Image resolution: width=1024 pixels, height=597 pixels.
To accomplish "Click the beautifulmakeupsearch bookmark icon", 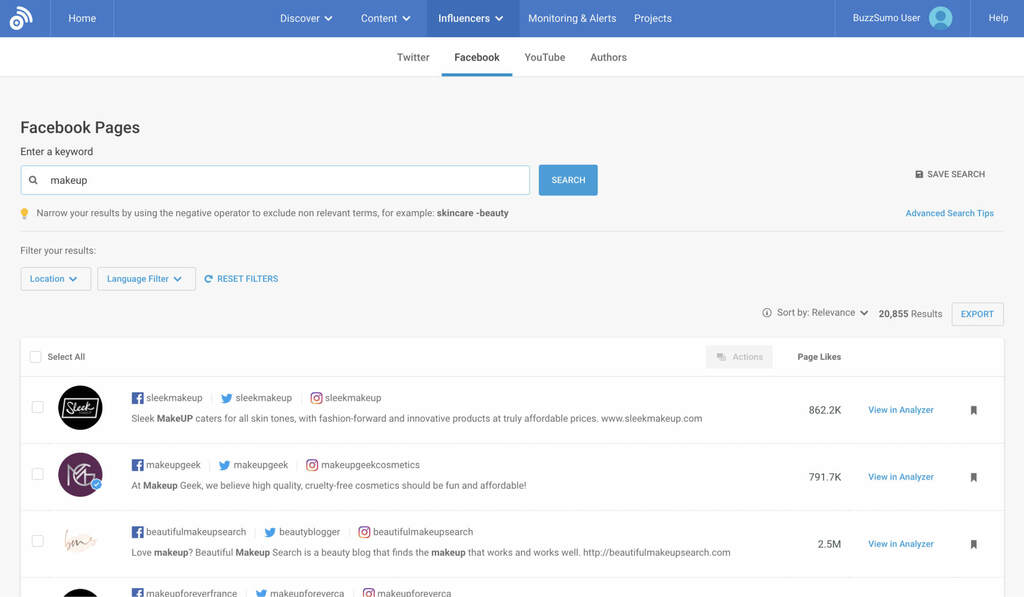I will pyautogui.click(x=973, y=544).
